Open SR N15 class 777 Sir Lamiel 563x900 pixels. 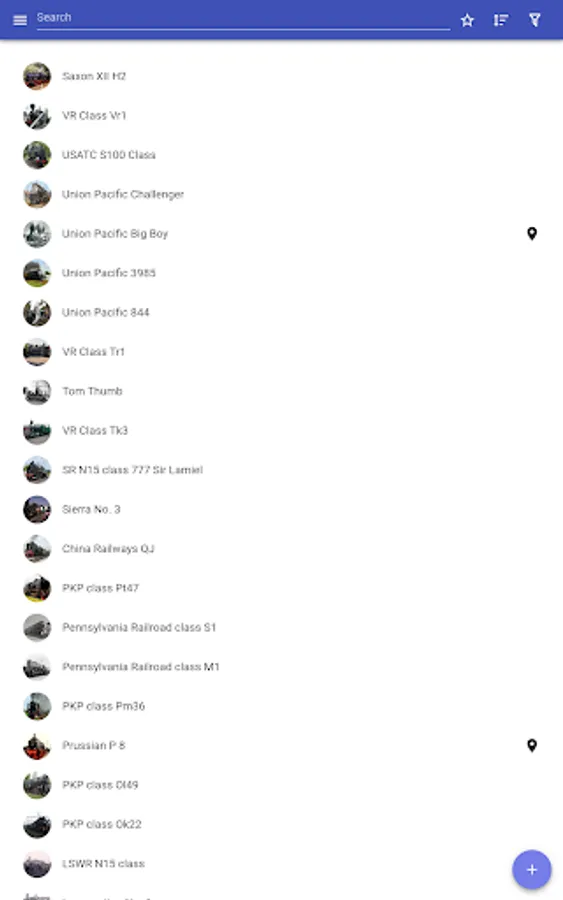(x=281, y=470)
